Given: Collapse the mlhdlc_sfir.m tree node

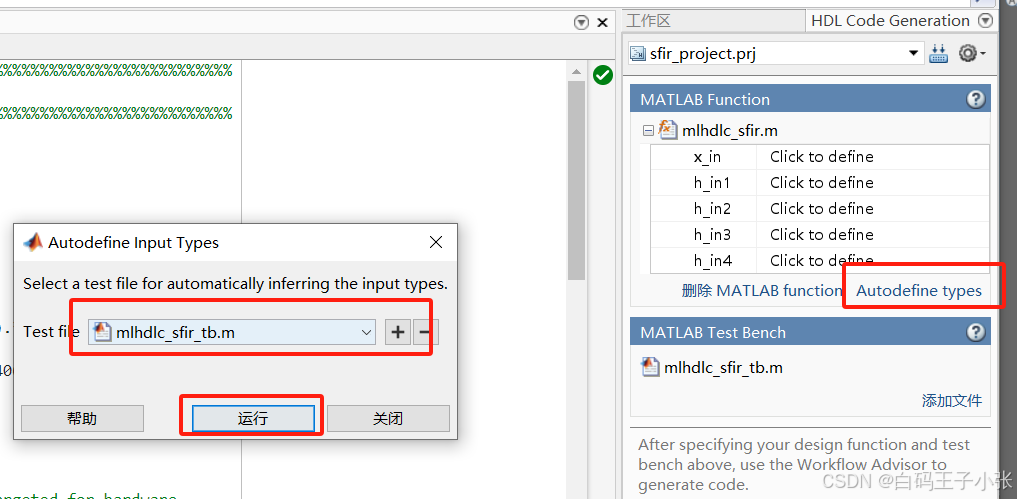Looking at the screenshot, I should coord(647,130).
